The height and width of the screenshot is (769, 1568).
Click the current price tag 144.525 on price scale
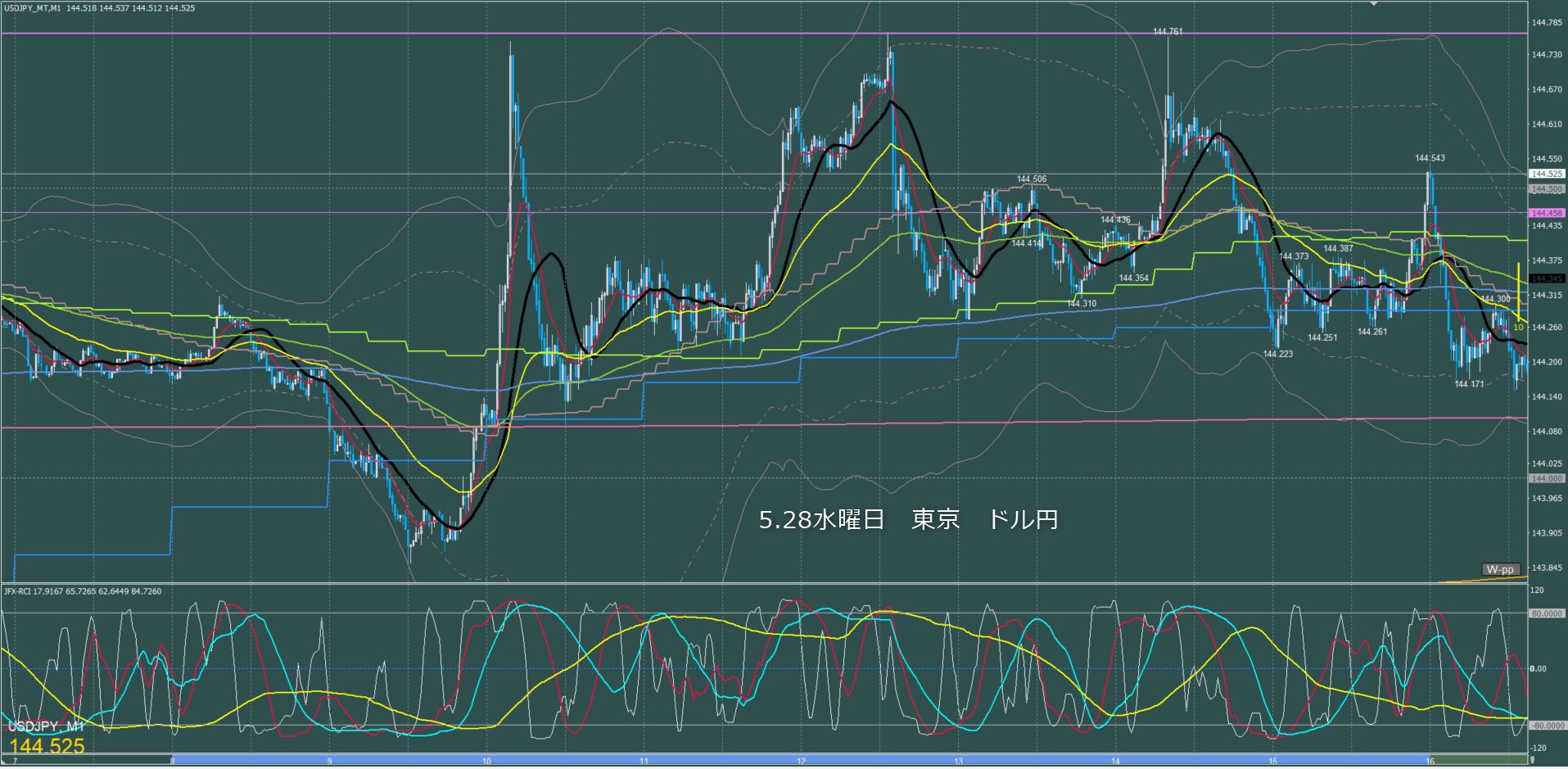pyautogui.click(x=1547, y=174)
